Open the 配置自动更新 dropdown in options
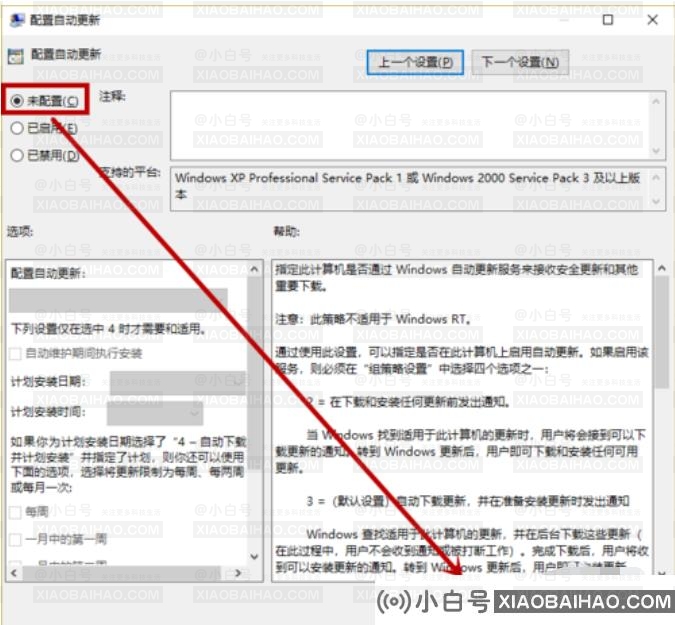 click(118, 300)
